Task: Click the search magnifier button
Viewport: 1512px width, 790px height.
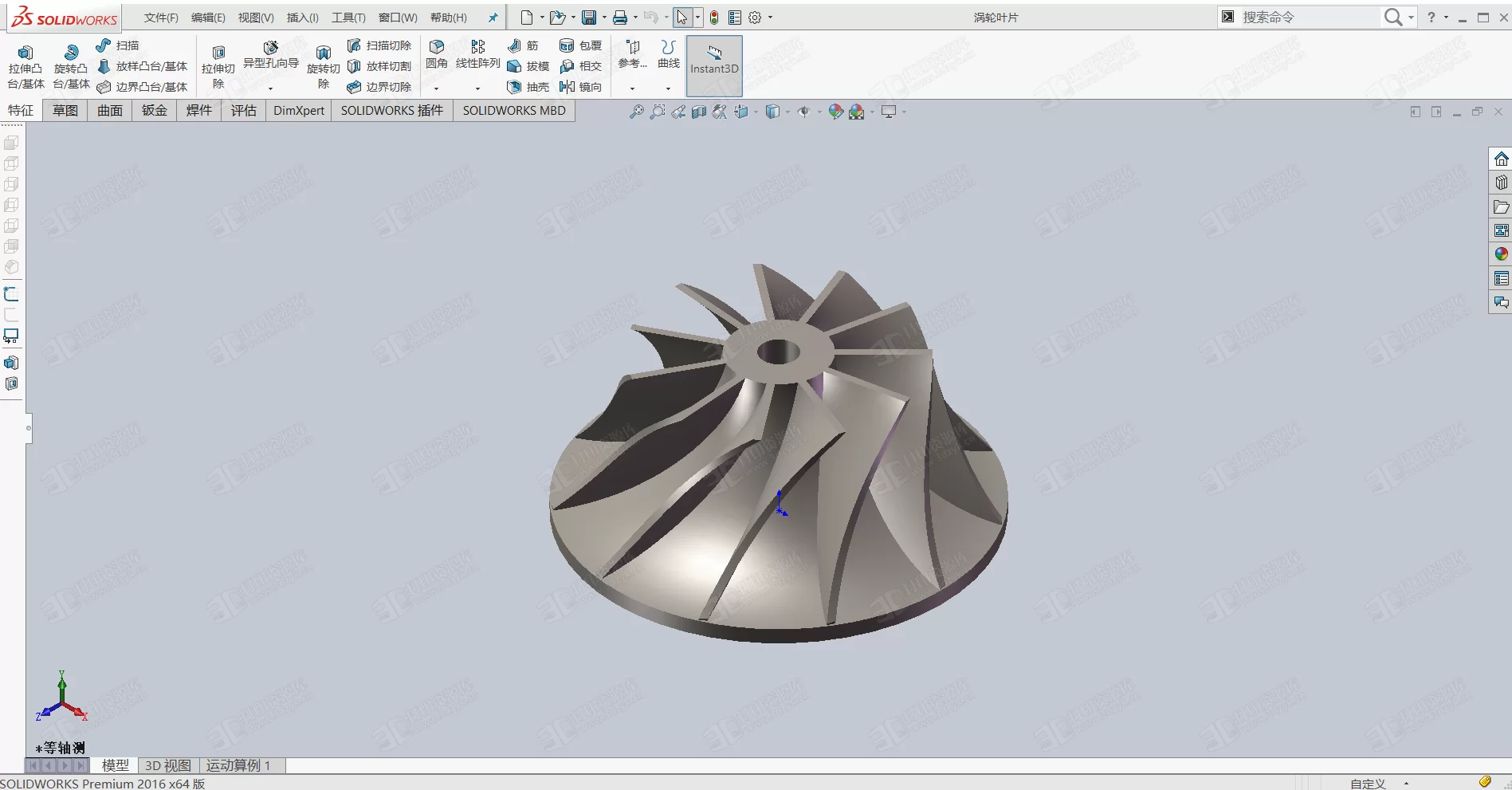Action: click(1392, 18)
